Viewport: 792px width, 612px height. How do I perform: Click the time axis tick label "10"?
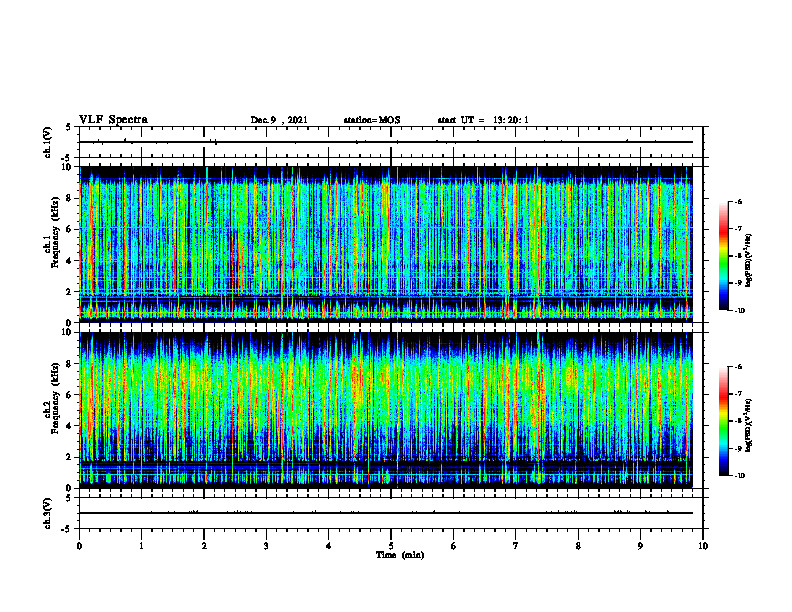703,546
